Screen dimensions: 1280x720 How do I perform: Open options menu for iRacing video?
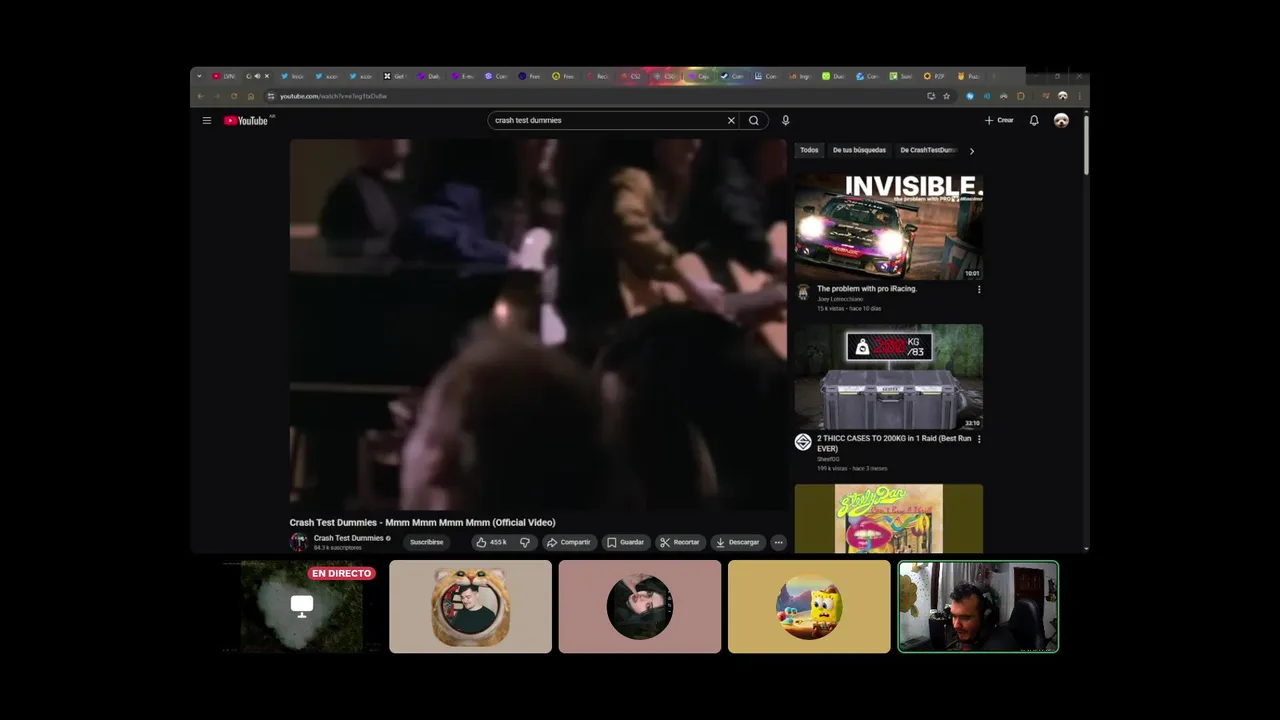coord(979,289)
